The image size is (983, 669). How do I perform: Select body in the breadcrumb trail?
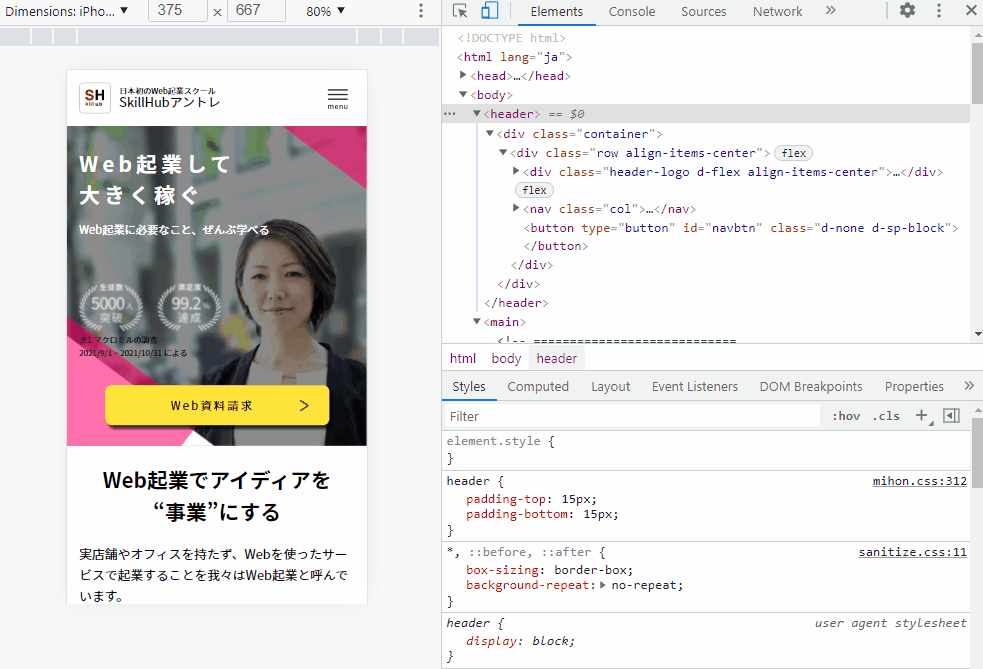(506, 358)
